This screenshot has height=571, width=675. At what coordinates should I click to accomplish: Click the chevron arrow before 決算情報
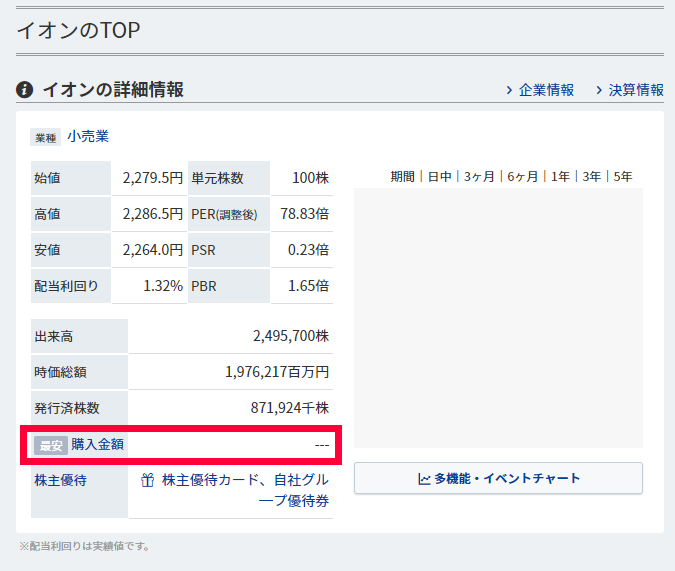[x=599, y=90]
